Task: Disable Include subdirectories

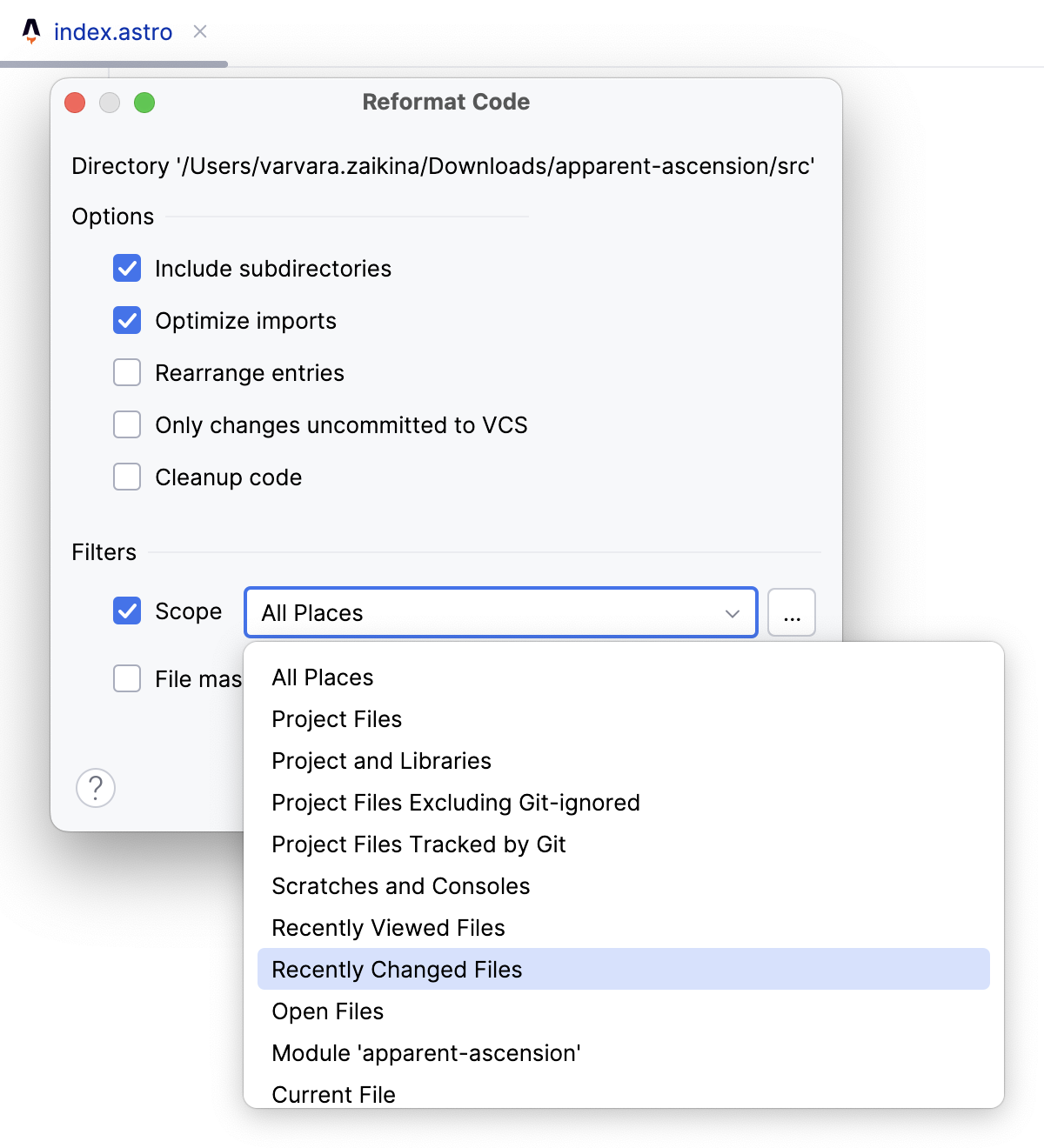Action: point(127,268)
